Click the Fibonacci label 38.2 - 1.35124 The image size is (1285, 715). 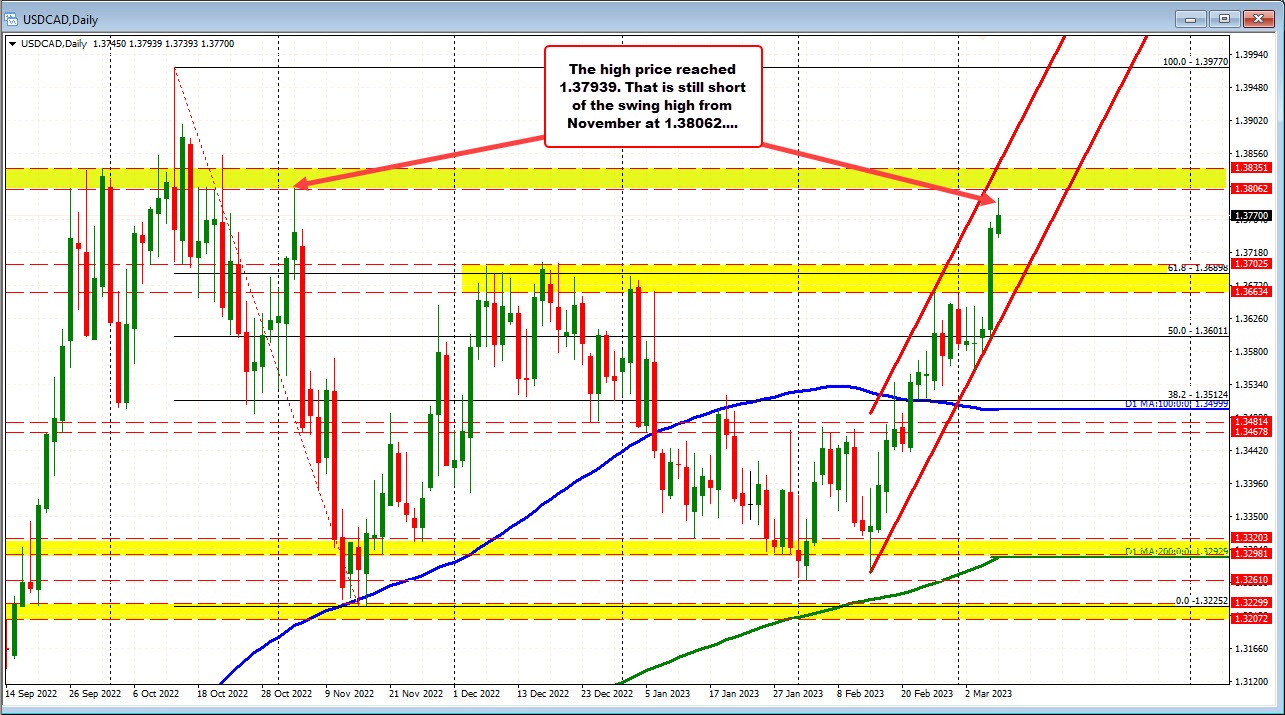pos(1198,394)
